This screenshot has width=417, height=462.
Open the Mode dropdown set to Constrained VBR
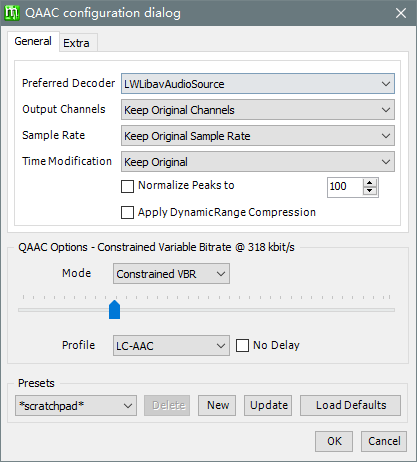[171, 274]
